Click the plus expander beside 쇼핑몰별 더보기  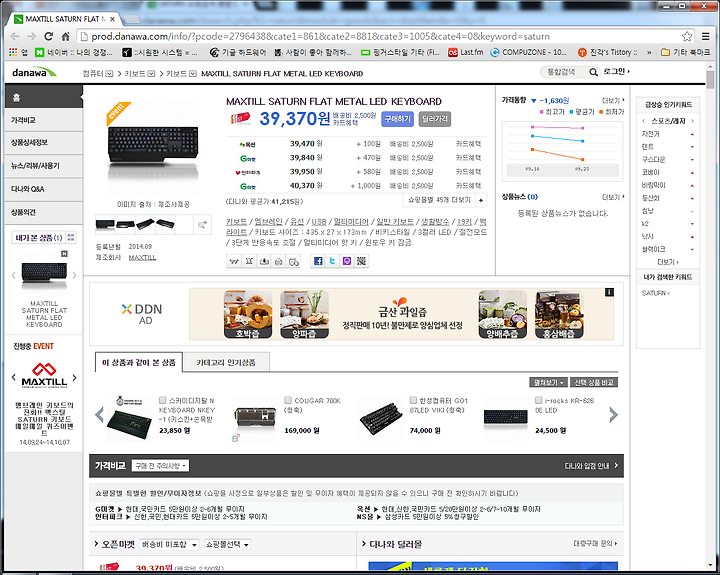[481, 200]
